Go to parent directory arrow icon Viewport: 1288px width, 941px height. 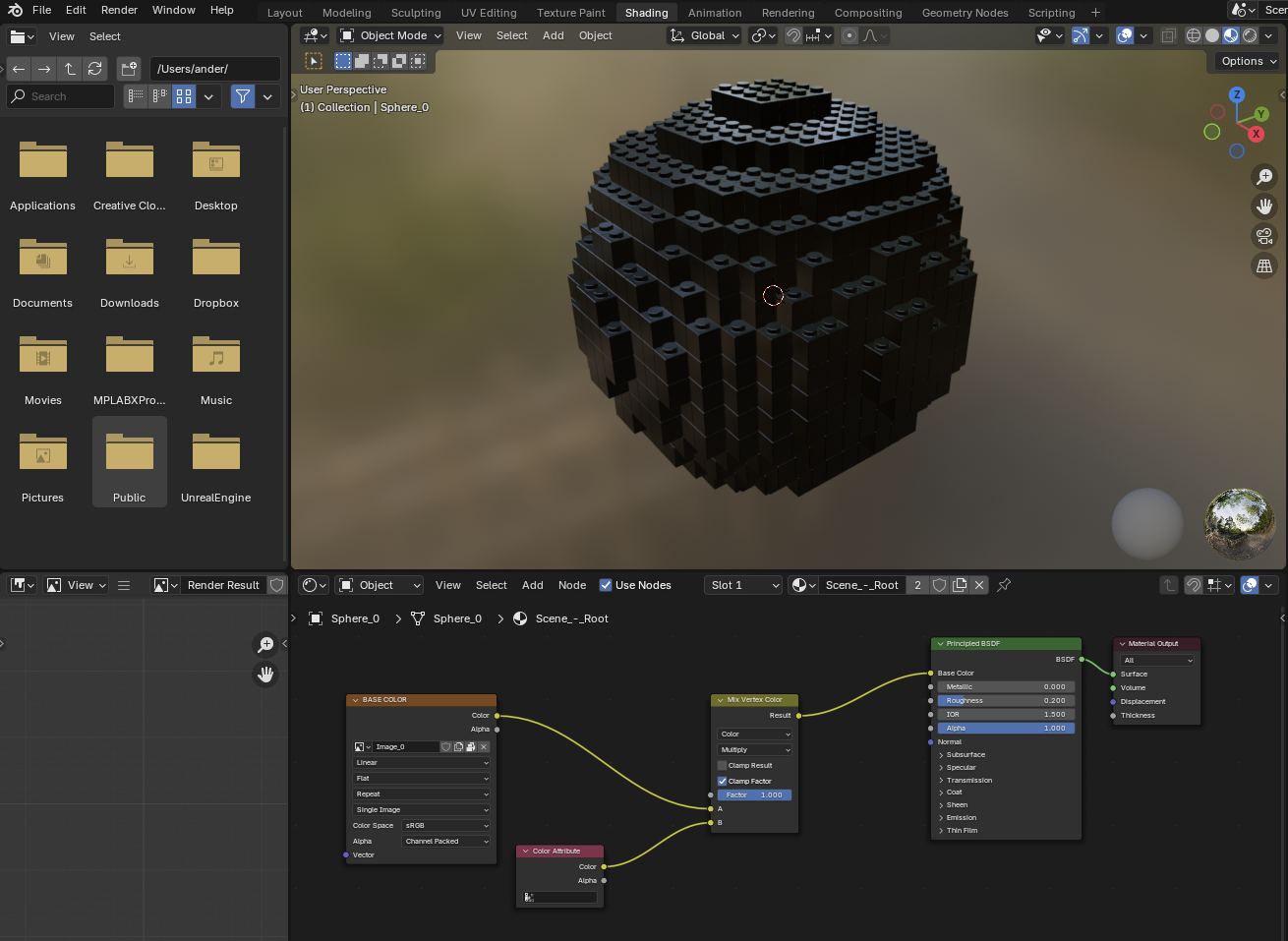pyautogui.click(x=69, y=69)
